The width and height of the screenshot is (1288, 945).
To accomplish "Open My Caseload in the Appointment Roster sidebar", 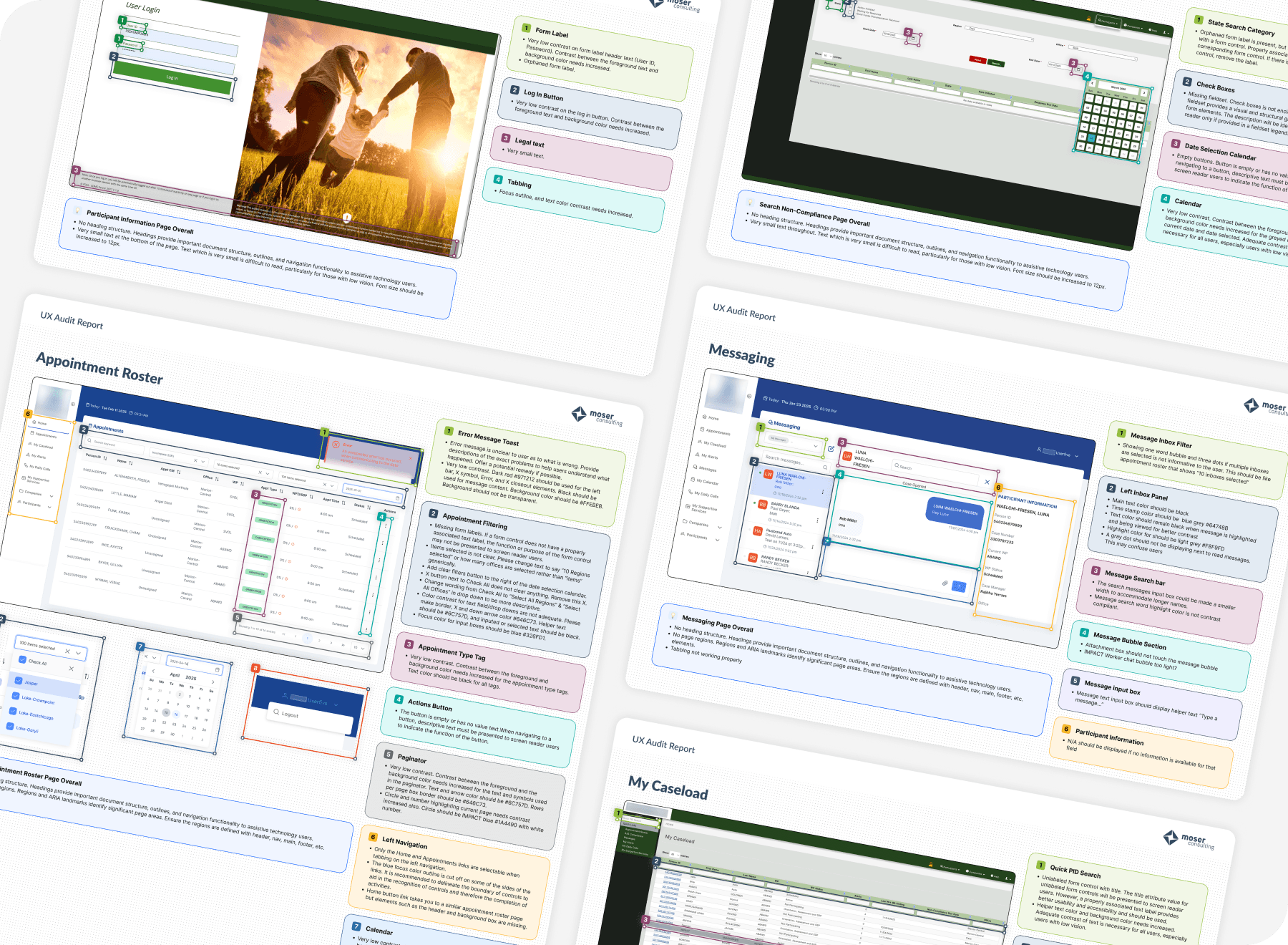I will click(x=42, y=445).
